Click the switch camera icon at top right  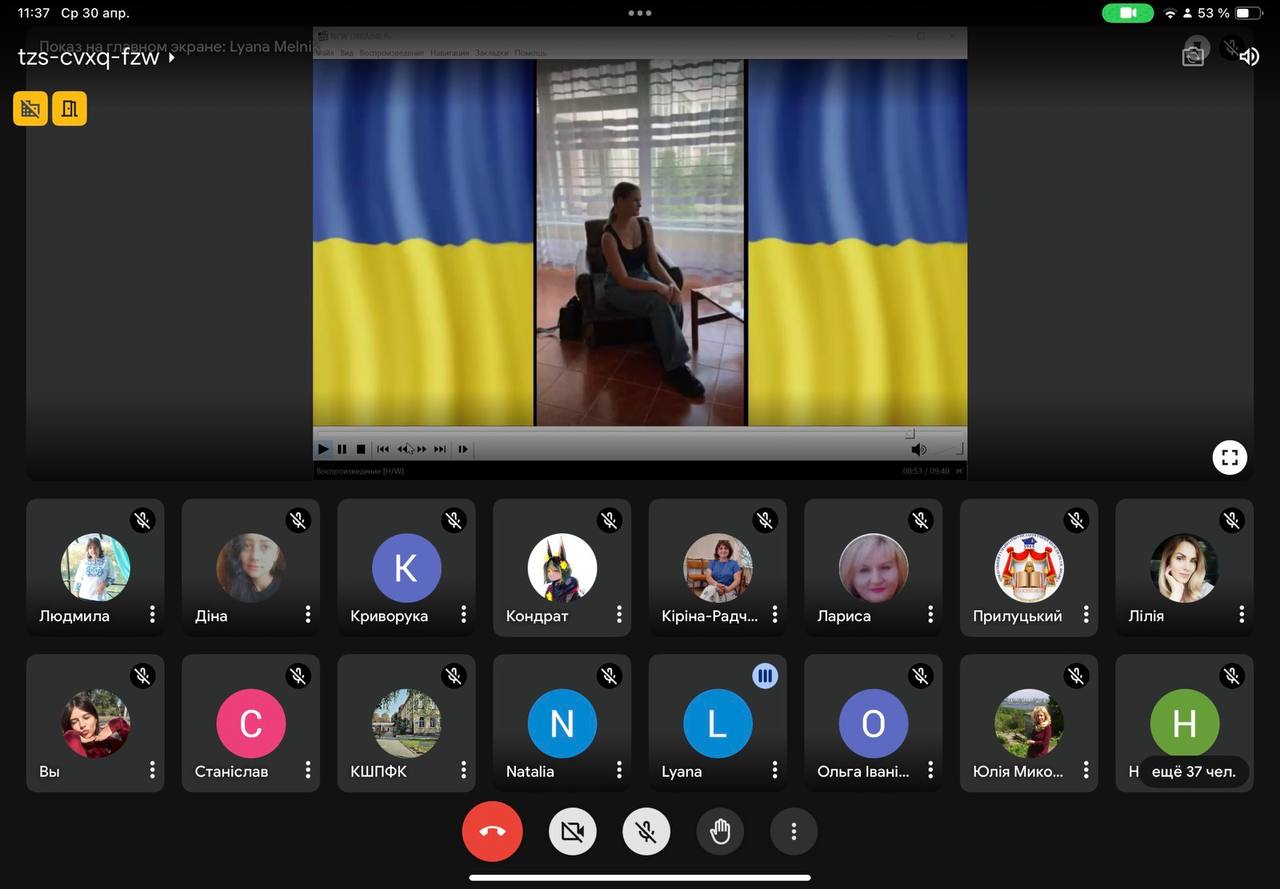tap(1193, 55)
